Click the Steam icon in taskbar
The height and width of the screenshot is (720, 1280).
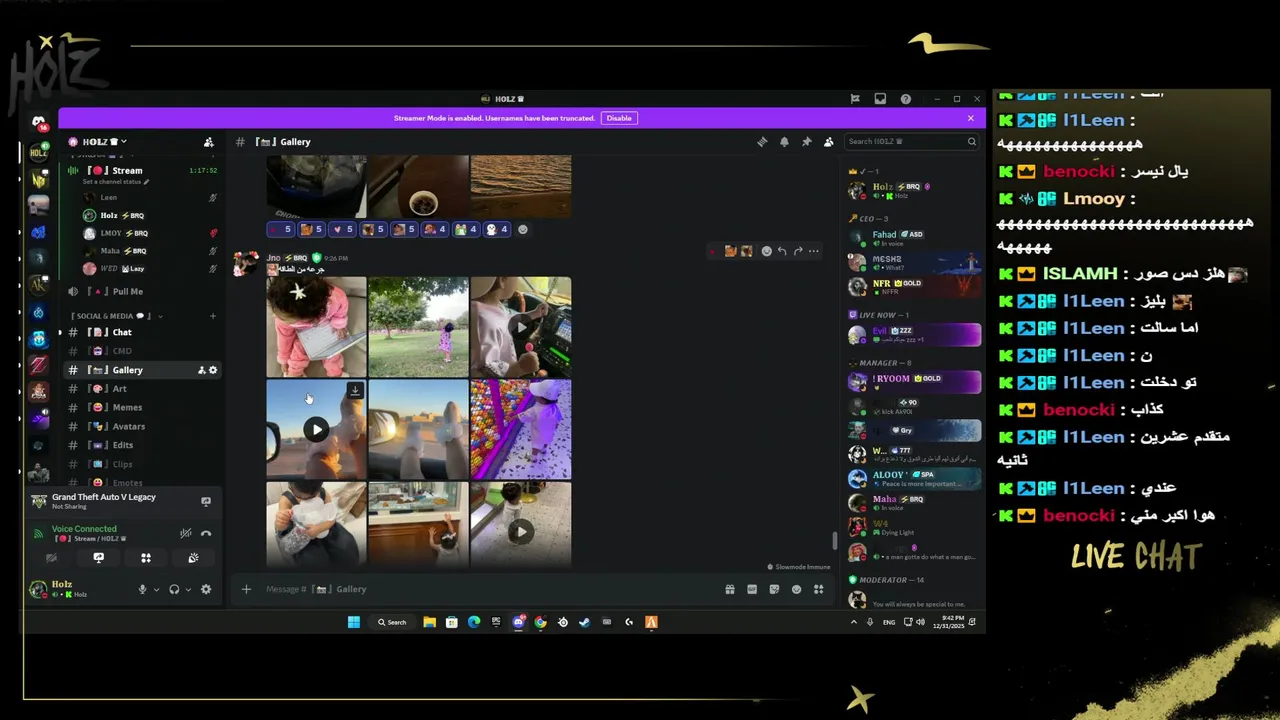pos(584,622)
